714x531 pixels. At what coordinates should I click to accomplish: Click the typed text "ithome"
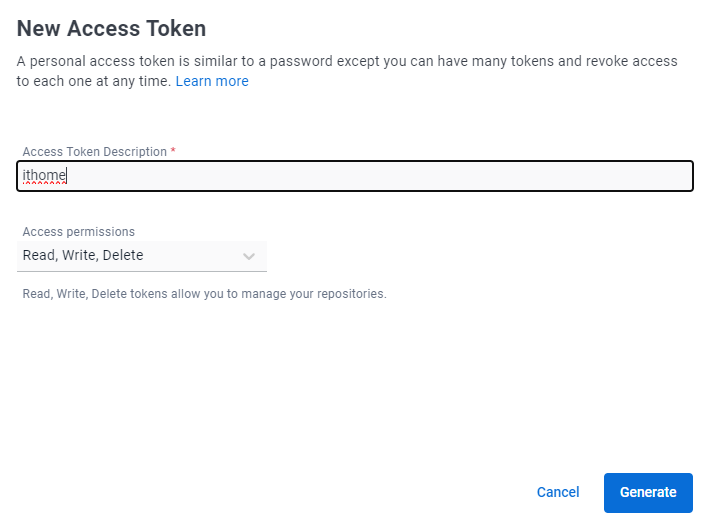pos(44,176)
